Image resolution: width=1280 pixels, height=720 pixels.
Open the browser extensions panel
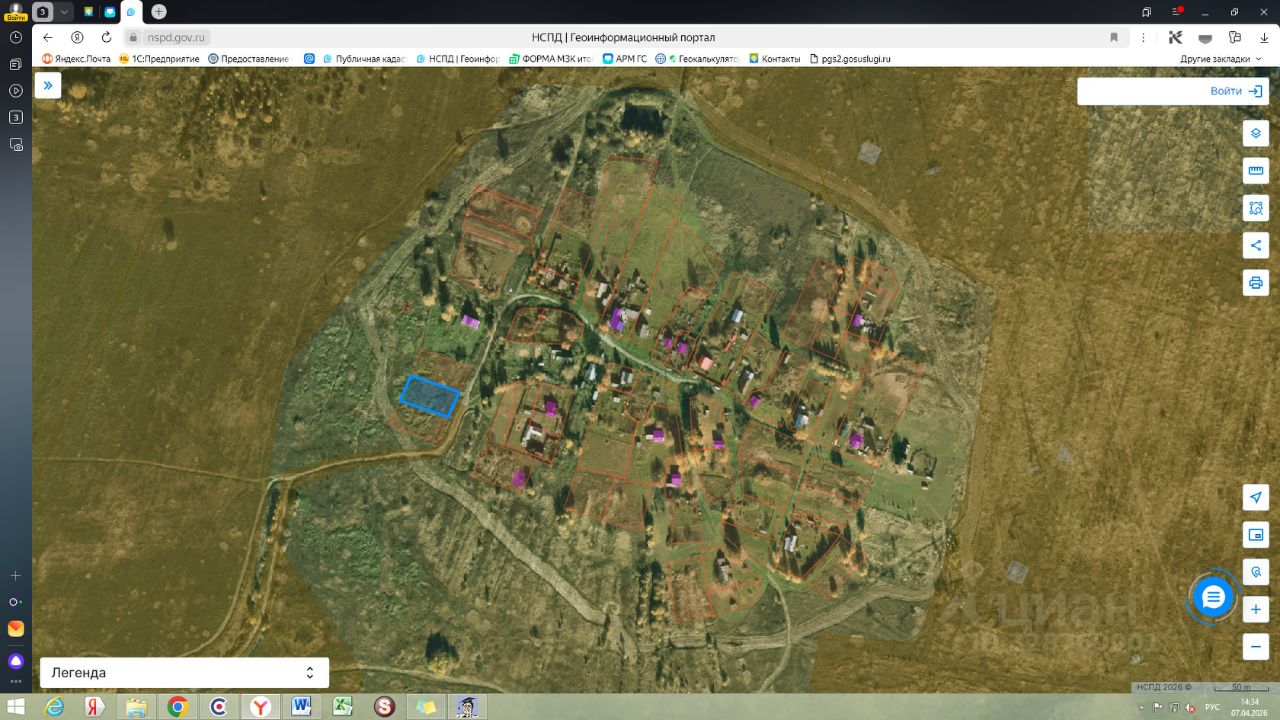[1235, 37]
